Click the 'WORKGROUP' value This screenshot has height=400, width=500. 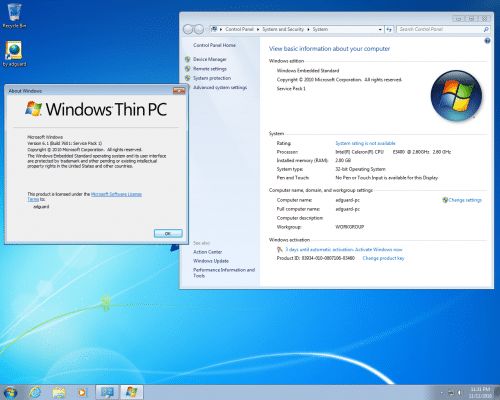[350, 227]
